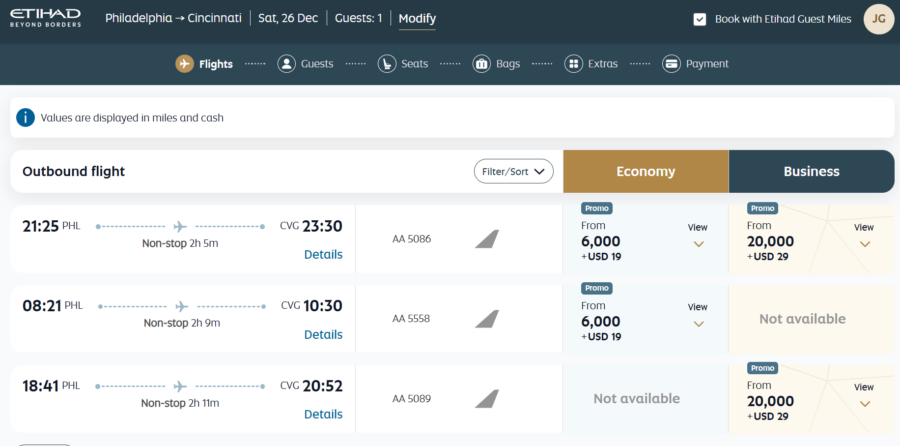Toggle Book with Etihad Guest Miles checkbox
The width and height of the screenshot is (900, 446).
tap(700, 20)
